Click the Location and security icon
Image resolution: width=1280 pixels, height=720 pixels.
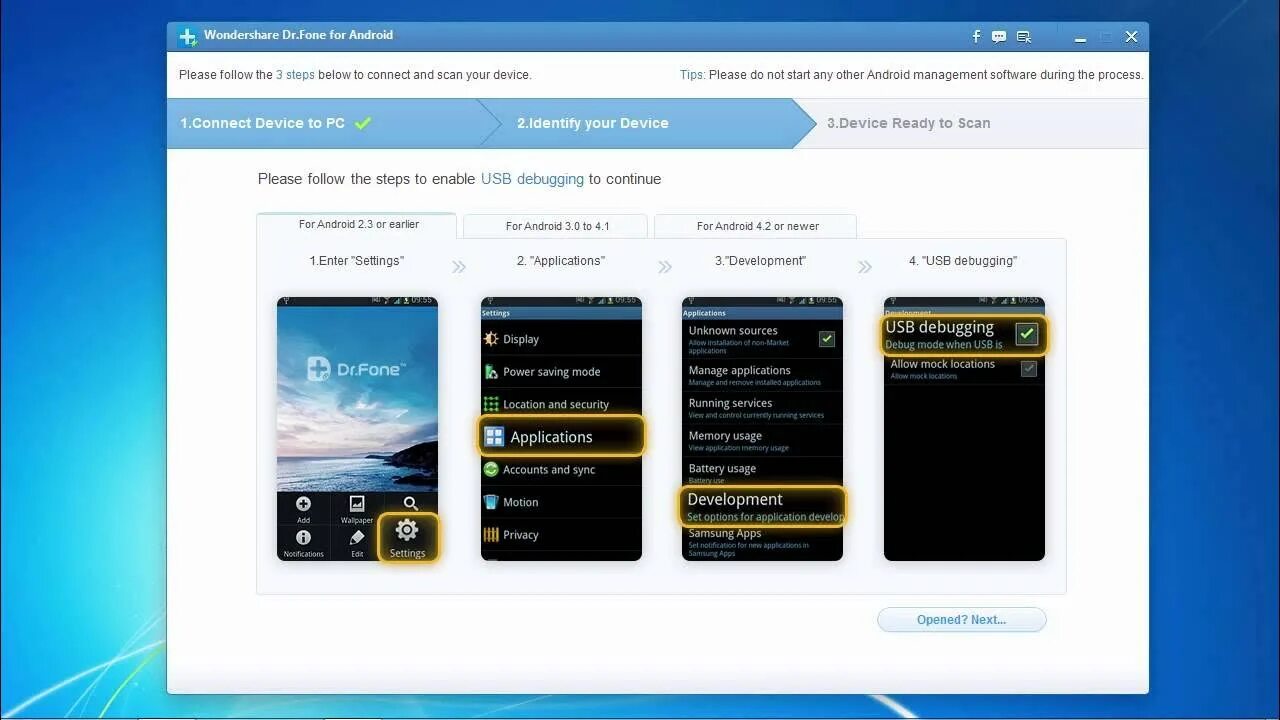[x=491, y=404]
